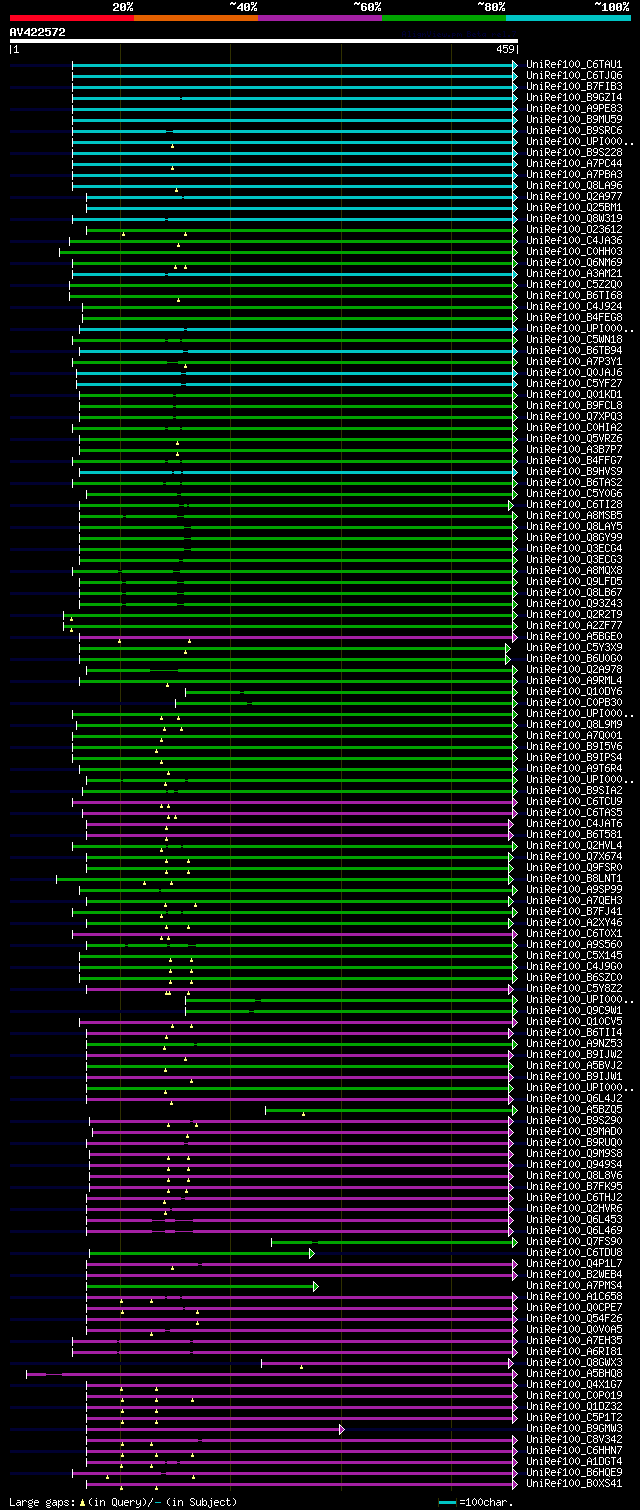Viewport: 640px width, 1510px height.
Task: Click label UniRef100_C6TDU8
Action: tap(574, 1252)
